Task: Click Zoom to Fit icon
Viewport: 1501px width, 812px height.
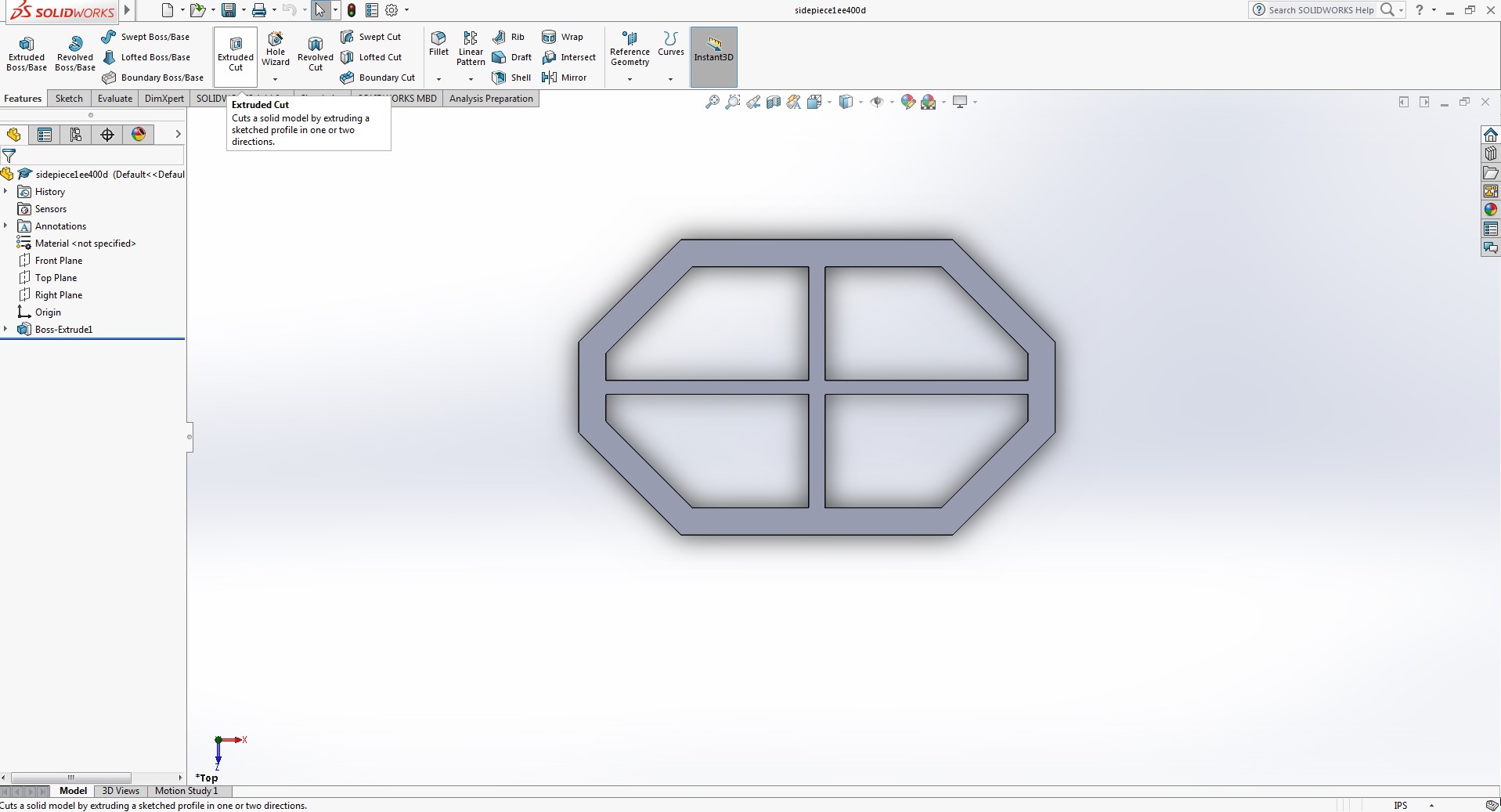Action: tap(712, 102)
